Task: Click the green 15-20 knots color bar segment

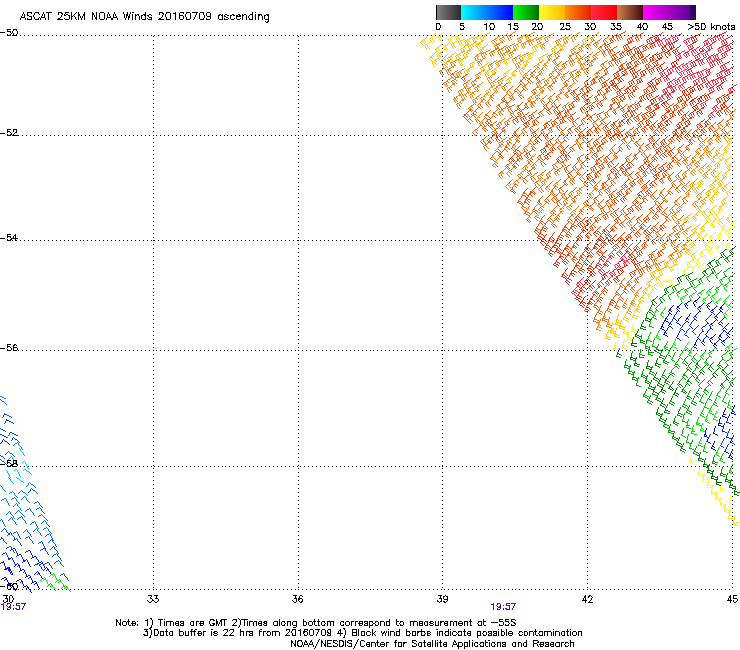Action: point(526,12)
